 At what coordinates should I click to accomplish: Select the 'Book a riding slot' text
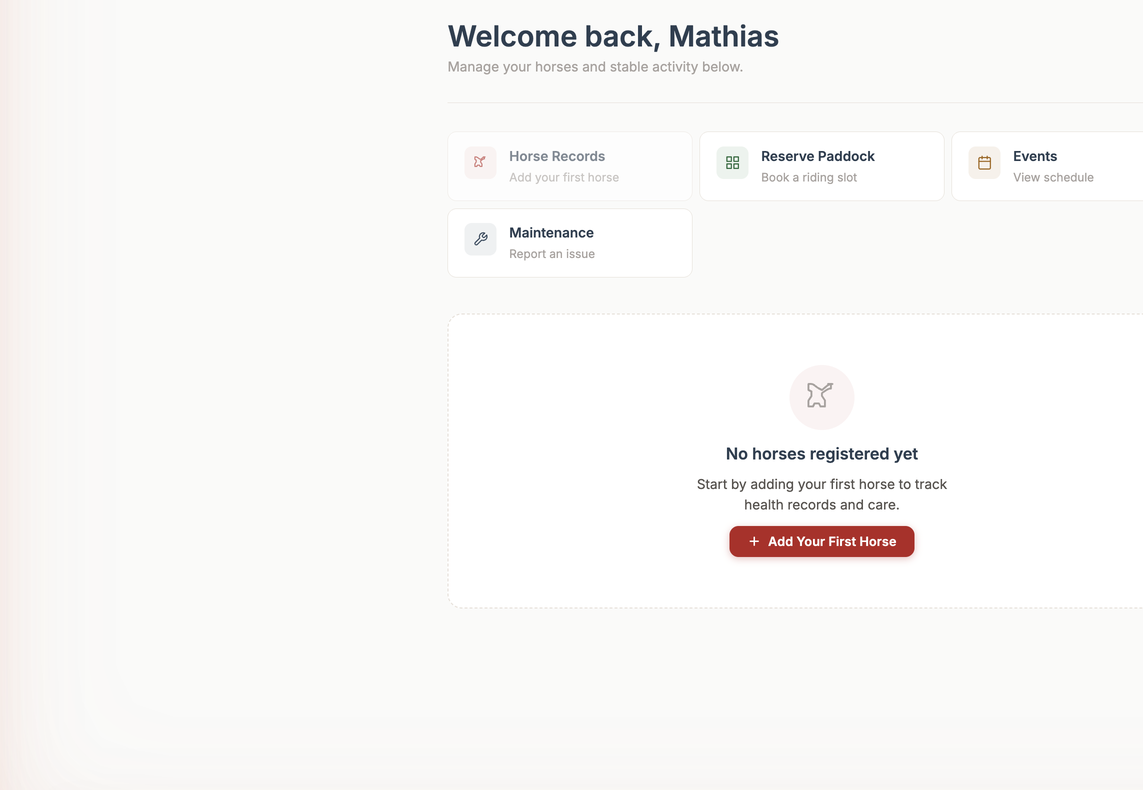pos(808,177)
